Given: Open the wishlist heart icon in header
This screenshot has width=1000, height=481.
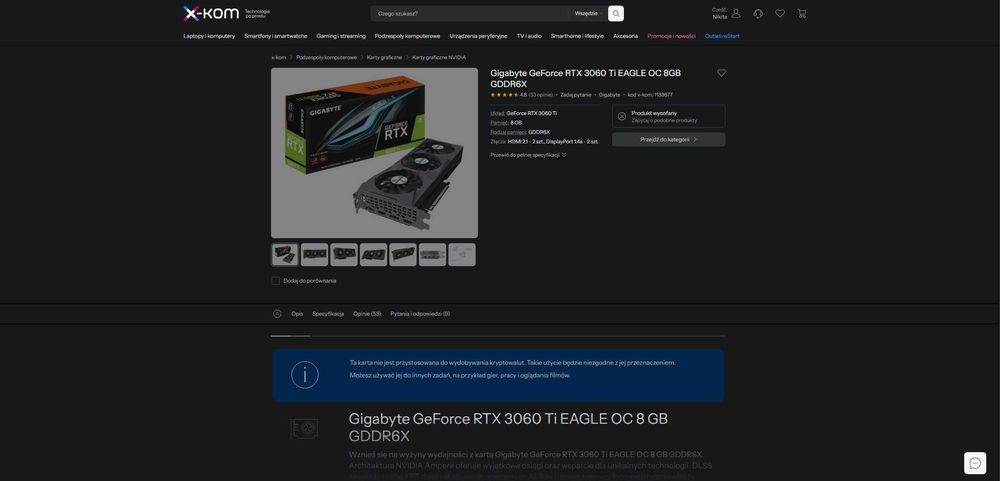Looking at the screenshot, I should tap(779, 13).
